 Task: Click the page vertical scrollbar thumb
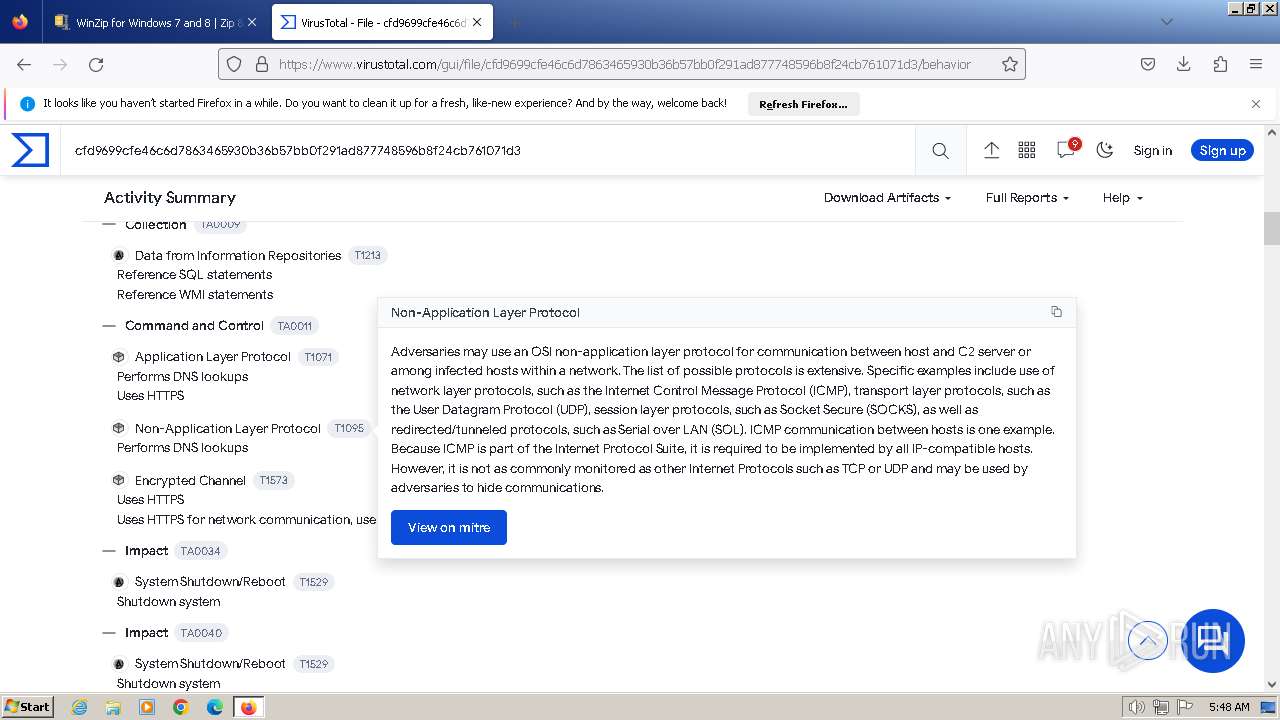(1272, 228)
